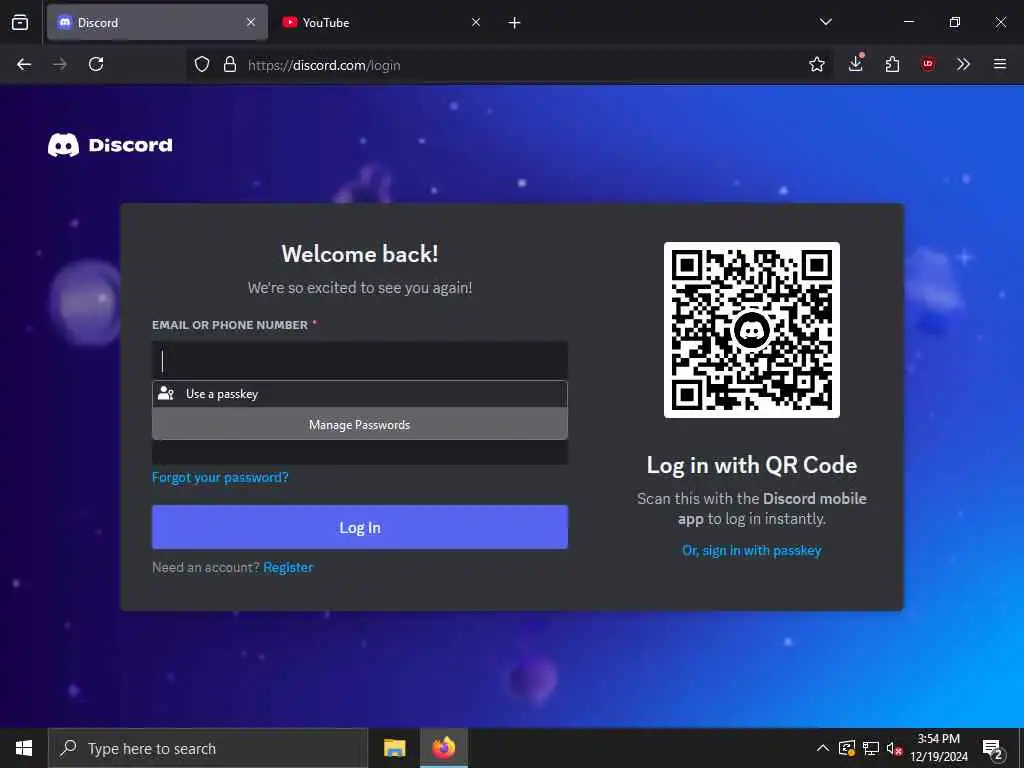Reload the current page
The height and width of the screenshot is (768, 1024).
click(96, 64)
